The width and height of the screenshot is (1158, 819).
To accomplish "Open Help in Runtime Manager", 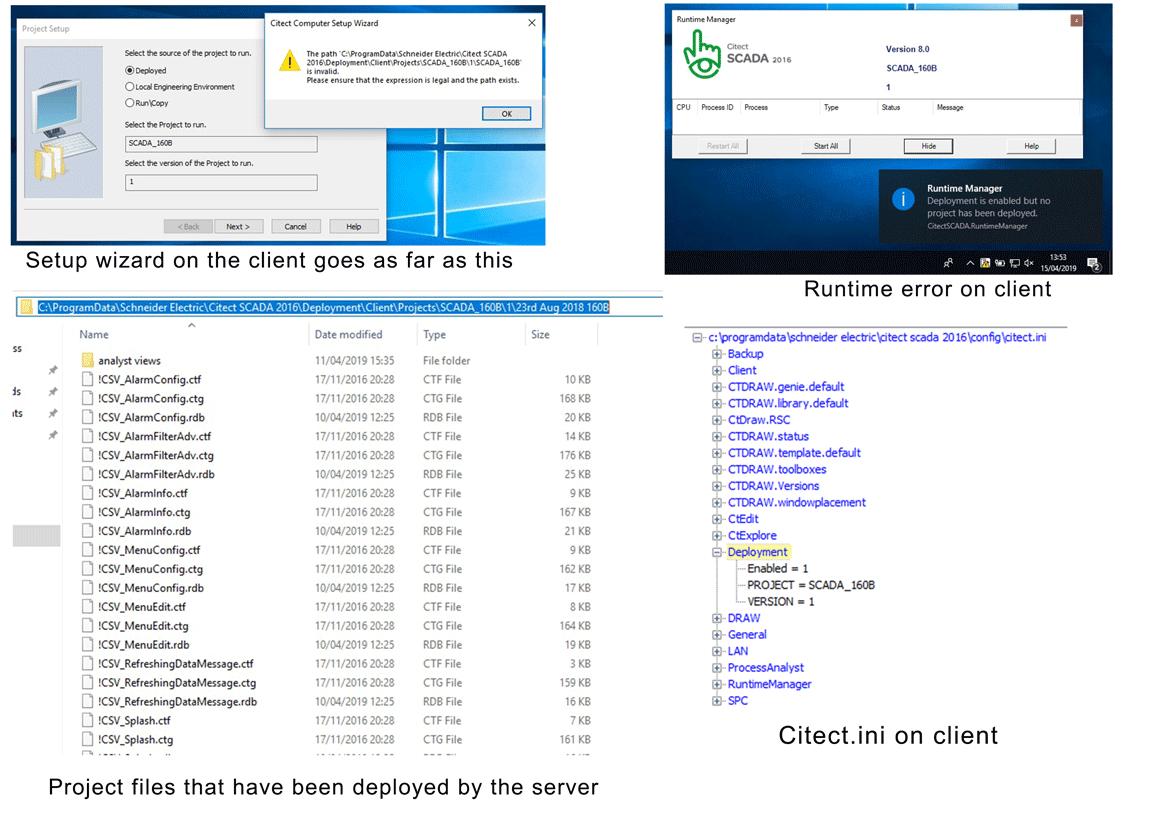I will pyautogui.click(x=1031, y=146).
